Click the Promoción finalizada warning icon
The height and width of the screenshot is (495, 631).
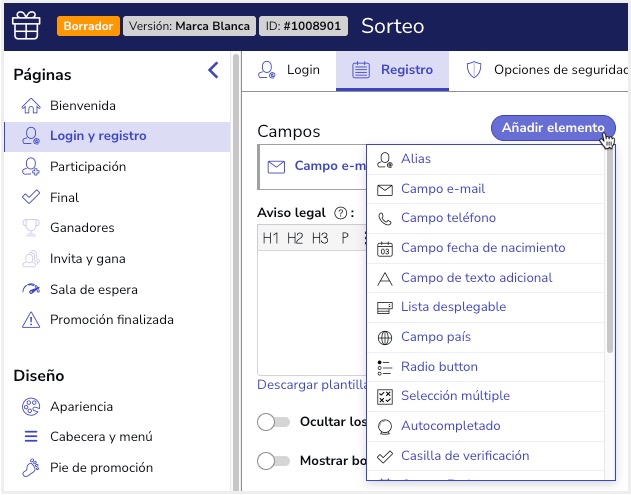[31, 320]
